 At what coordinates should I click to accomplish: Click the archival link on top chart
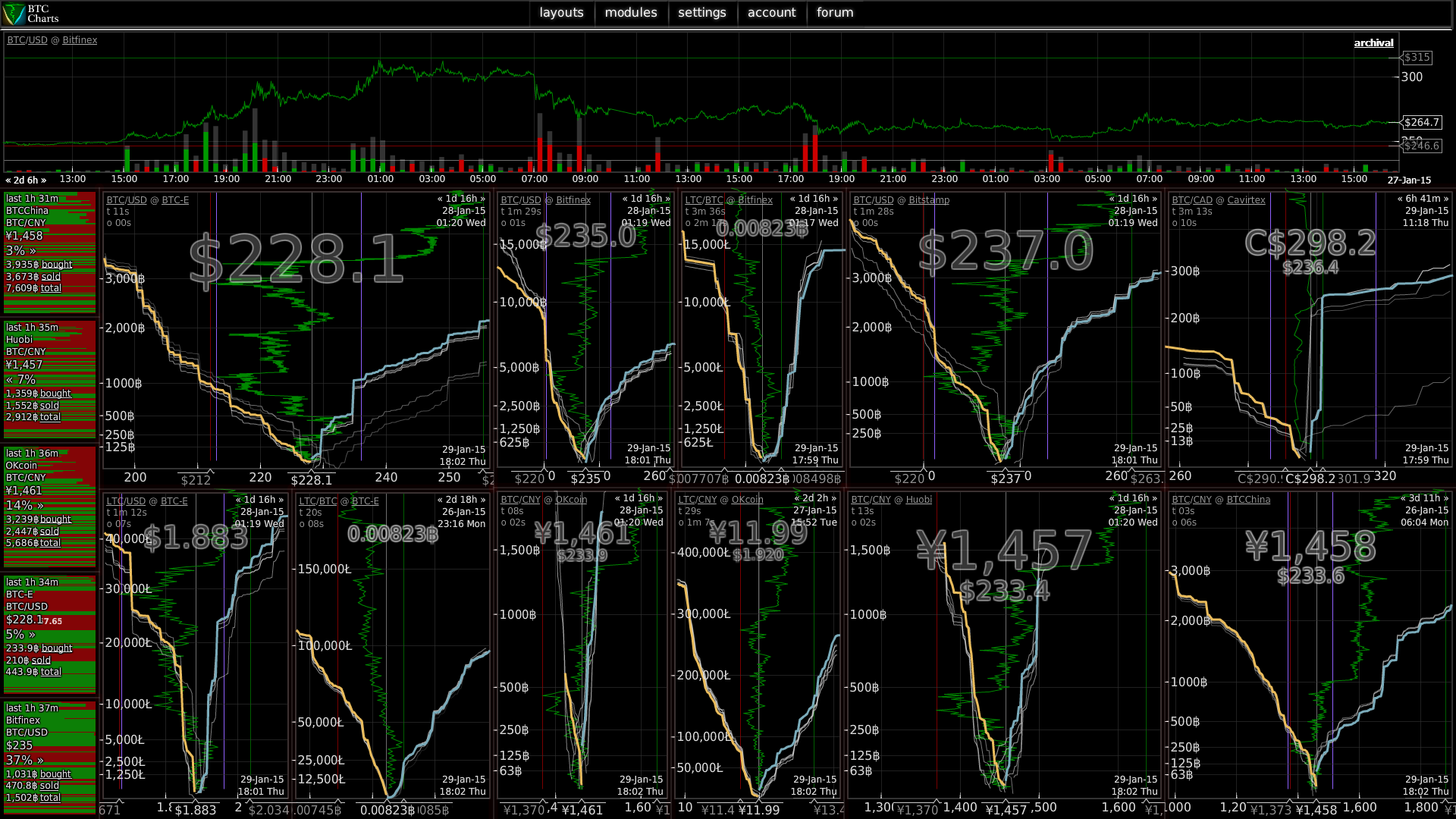[1373, 43]
